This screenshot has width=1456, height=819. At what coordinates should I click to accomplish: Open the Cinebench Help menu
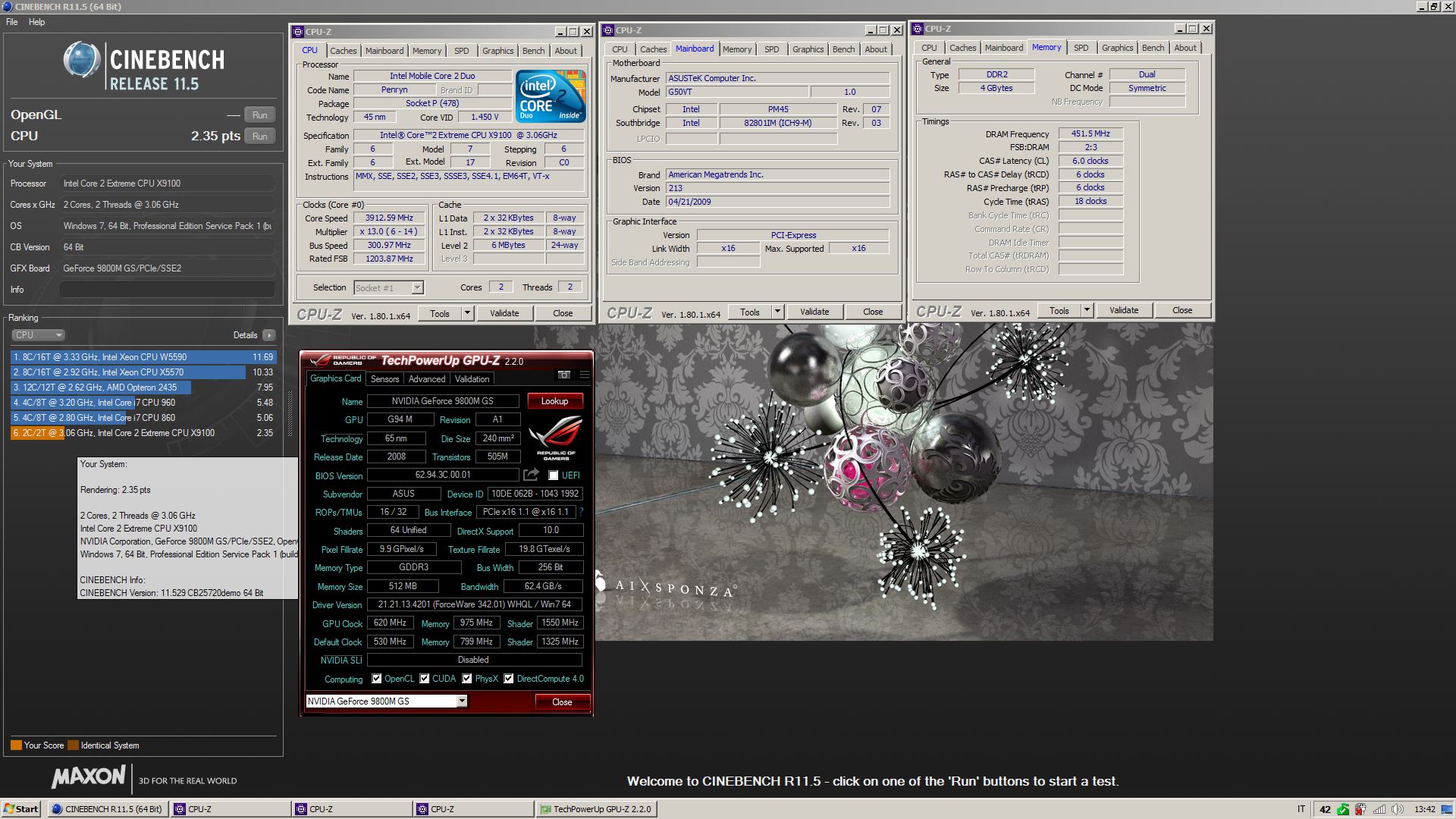(37, 22)
